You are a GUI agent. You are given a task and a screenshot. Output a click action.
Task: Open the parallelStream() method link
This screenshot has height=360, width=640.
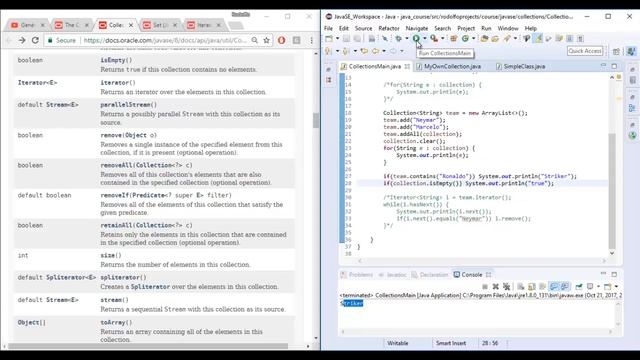[x=129, y=105]
